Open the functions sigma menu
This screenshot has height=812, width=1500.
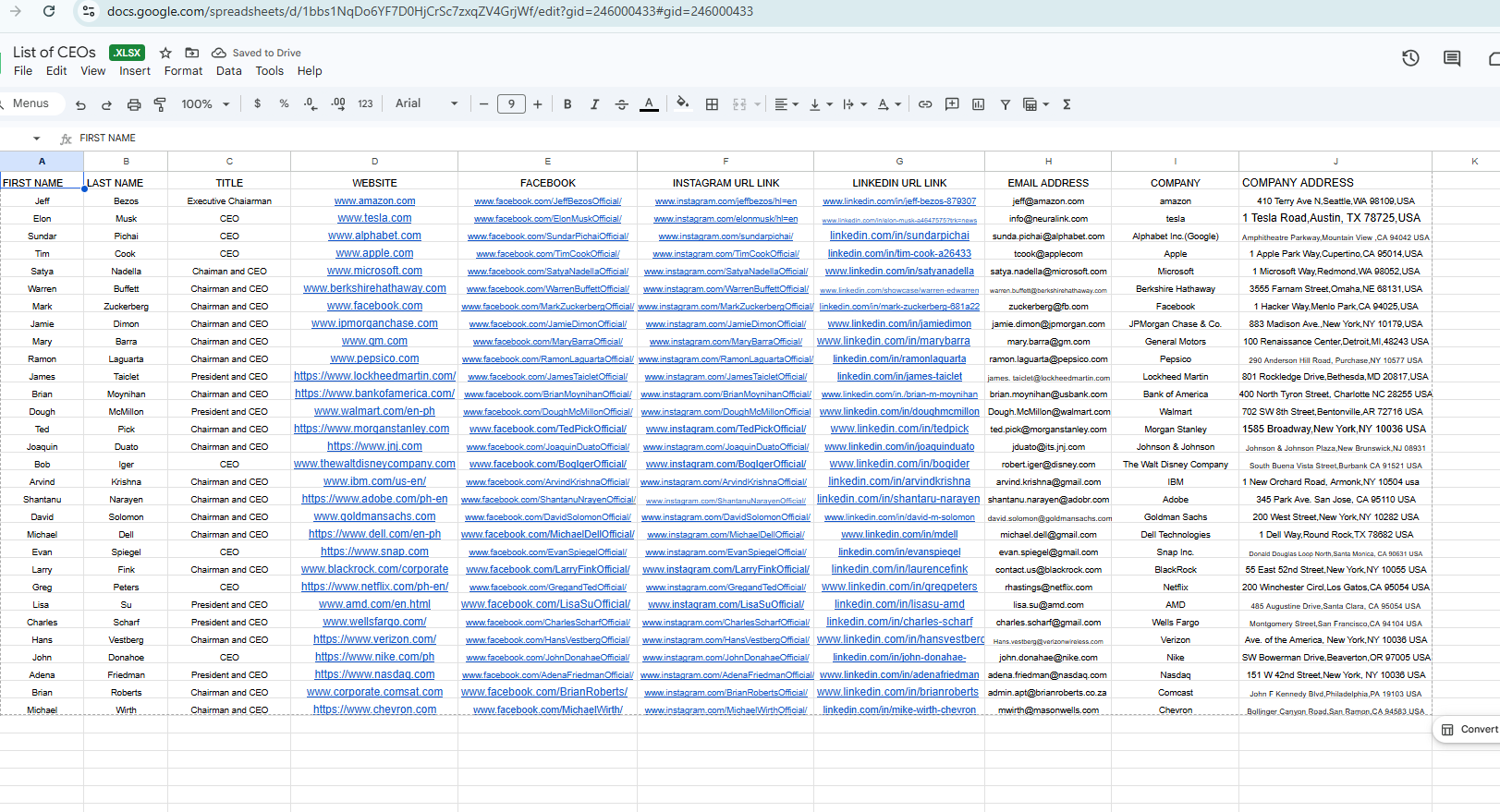click(x=1067, y=104)
